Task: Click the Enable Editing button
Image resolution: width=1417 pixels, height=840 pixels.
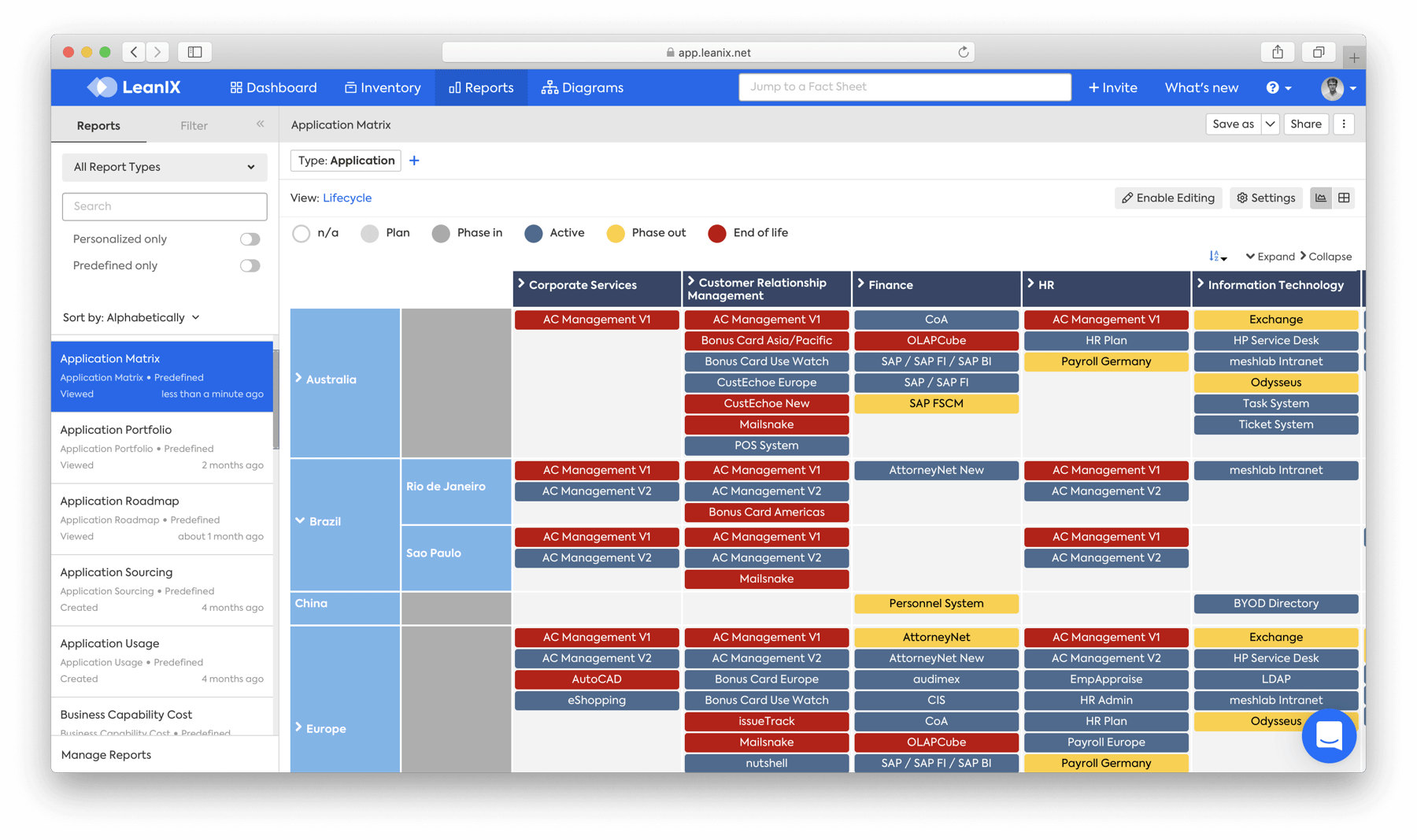Action: (x=1167, y=198)
